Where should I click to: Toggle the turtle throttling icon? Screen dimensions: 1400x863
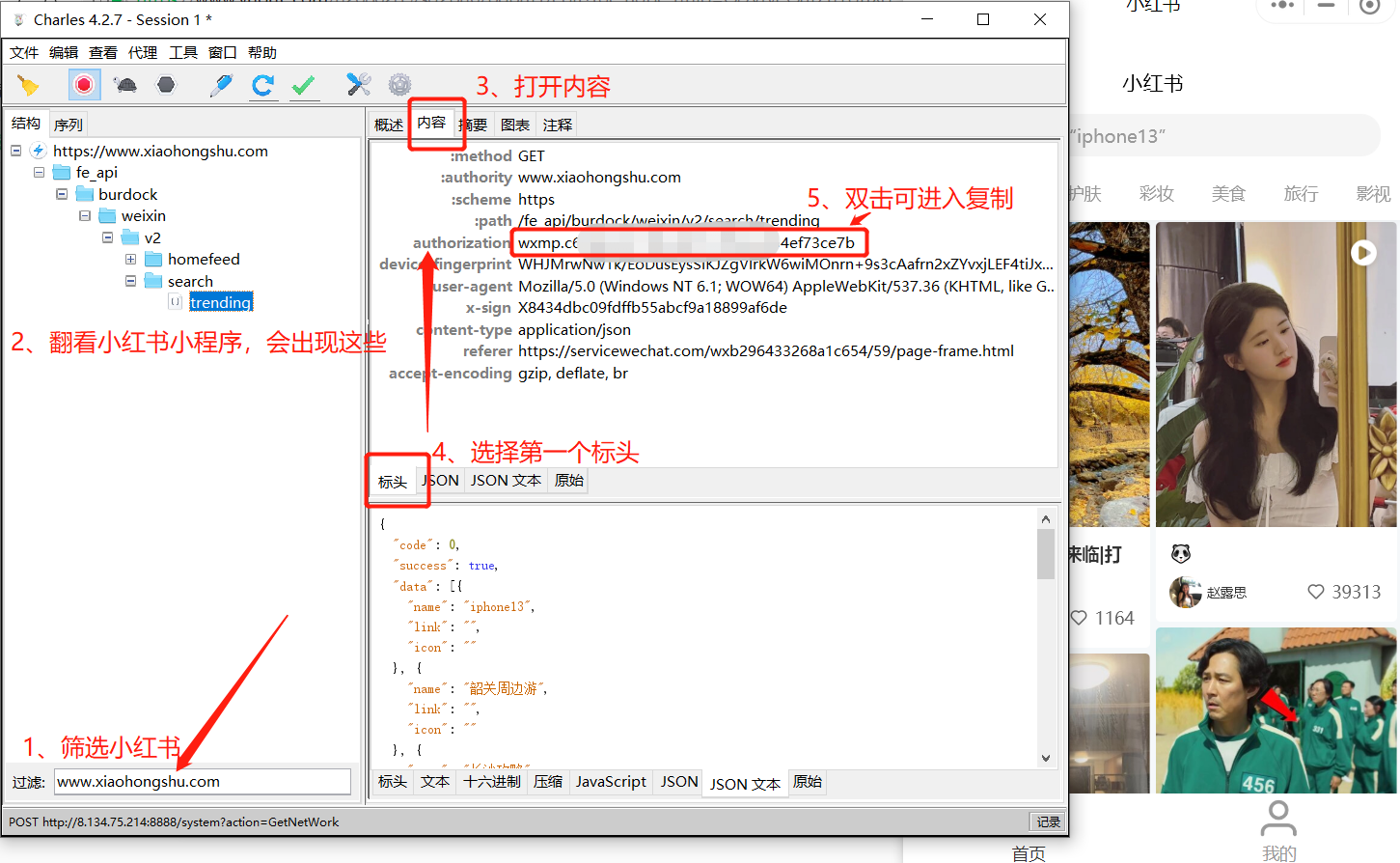pyautogui.click(x=125, y=85)
